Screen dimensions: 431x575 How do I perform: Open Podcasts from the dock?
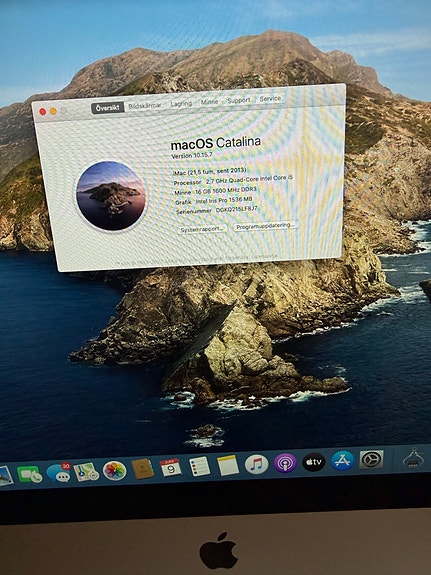tap(285, 463)
